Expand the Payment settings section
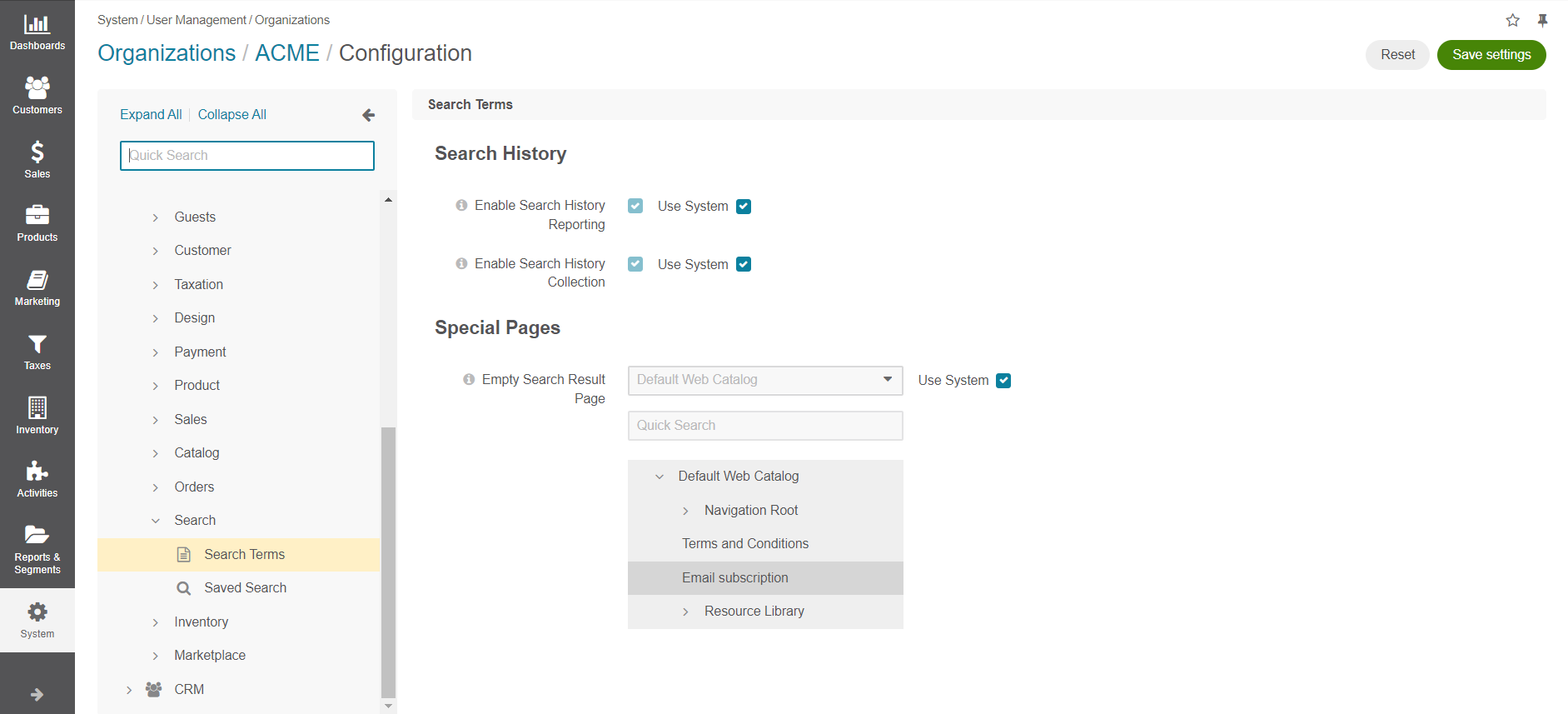Viewport: 1568px width, 714px height. [156, 352]
